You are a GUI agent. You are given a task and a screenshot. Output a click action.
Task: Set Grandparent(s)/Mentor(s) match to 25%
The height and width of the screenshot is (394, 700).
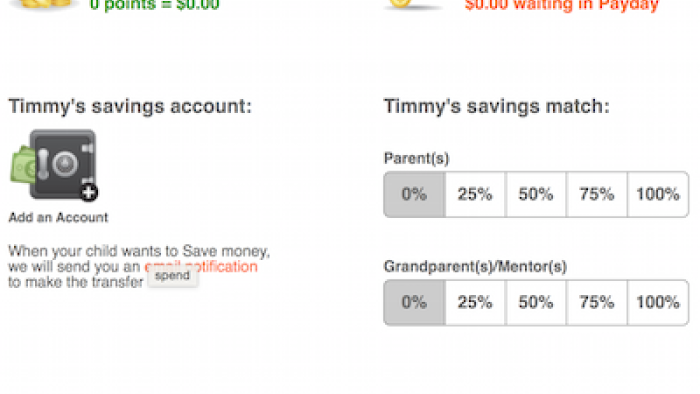coord(475,303)
